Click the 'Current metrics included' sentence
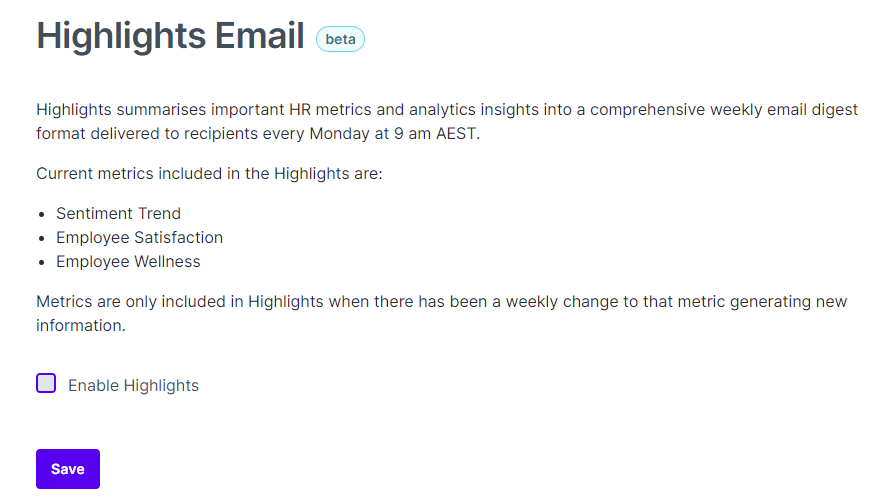The height and width of the screenshot is (502, 889). (209, 174)
